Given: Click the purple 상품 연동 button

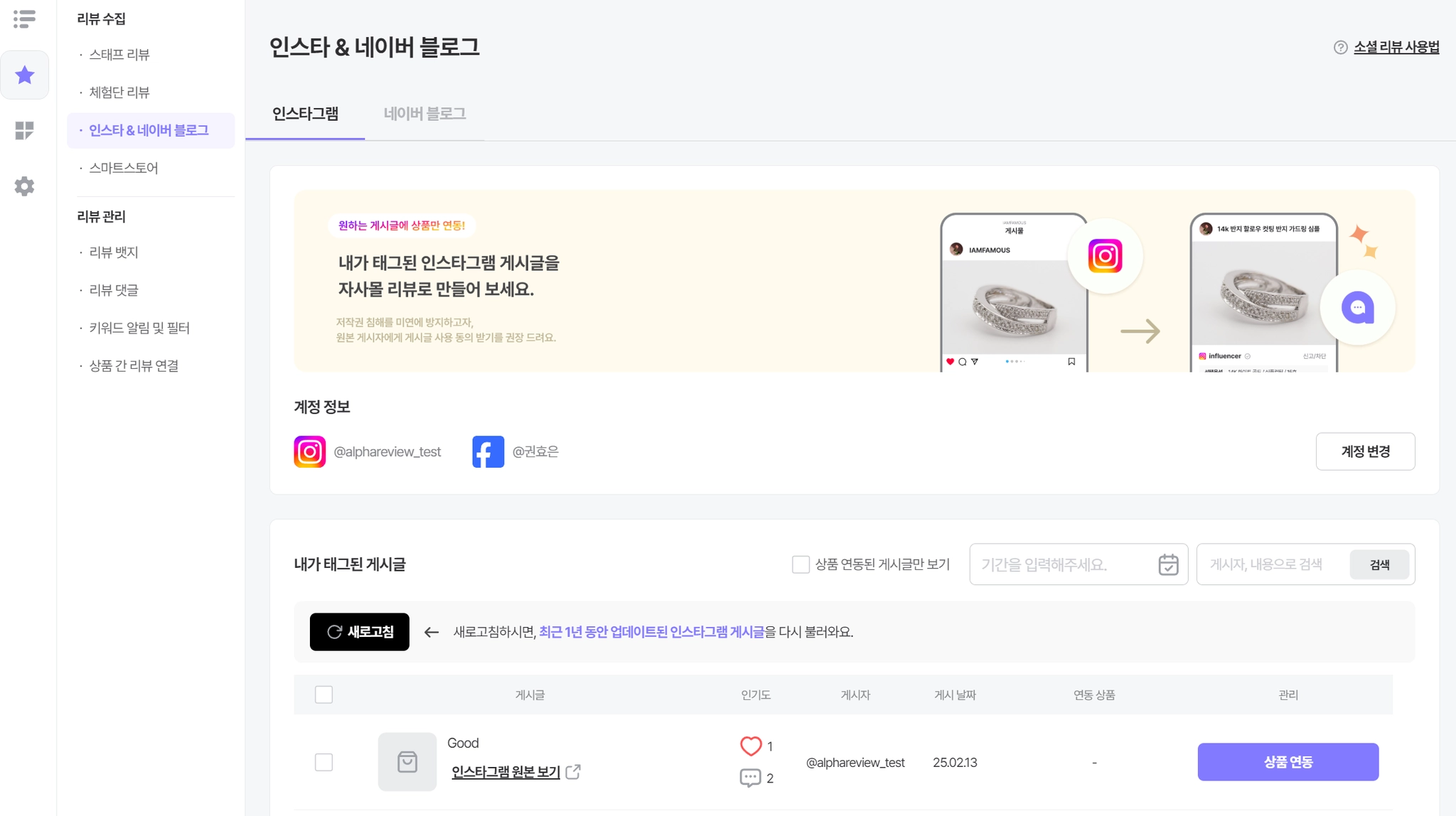Looking at the screenshot, I should (x=1288, y=762).
